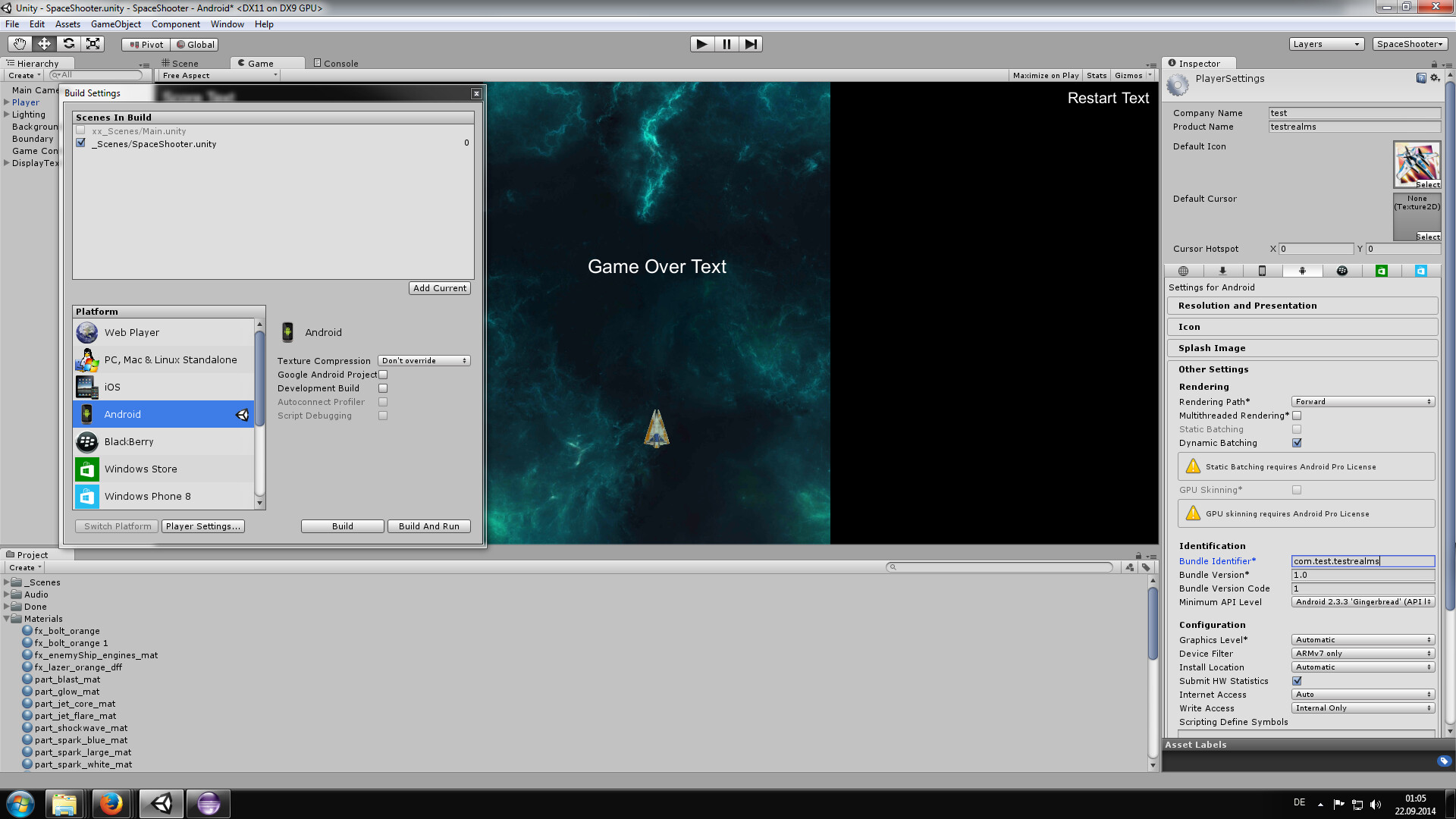This screenshot has width=1456, height=819.
Task: Click the Build And Run button
Action: [428, 526]
